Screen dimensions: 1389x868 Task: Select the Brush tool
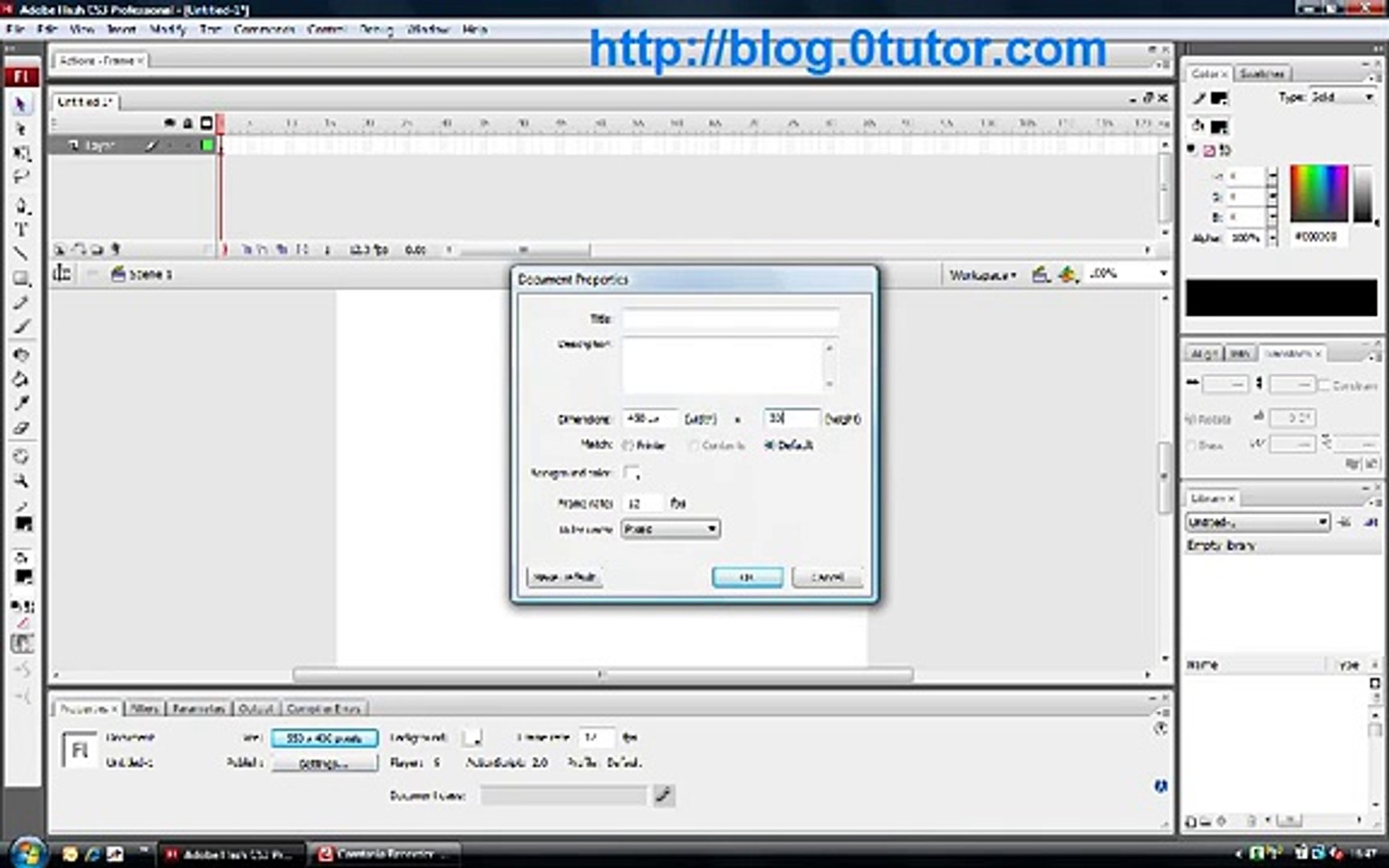pyautogui.click(x=21, y=327)
